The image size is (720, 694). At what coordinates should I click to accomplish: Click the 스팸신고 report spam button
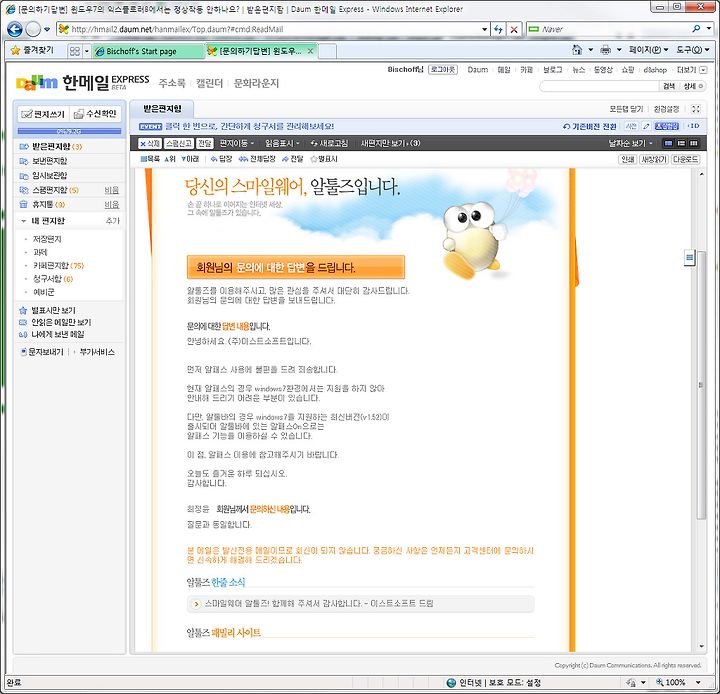pos(179,143)
